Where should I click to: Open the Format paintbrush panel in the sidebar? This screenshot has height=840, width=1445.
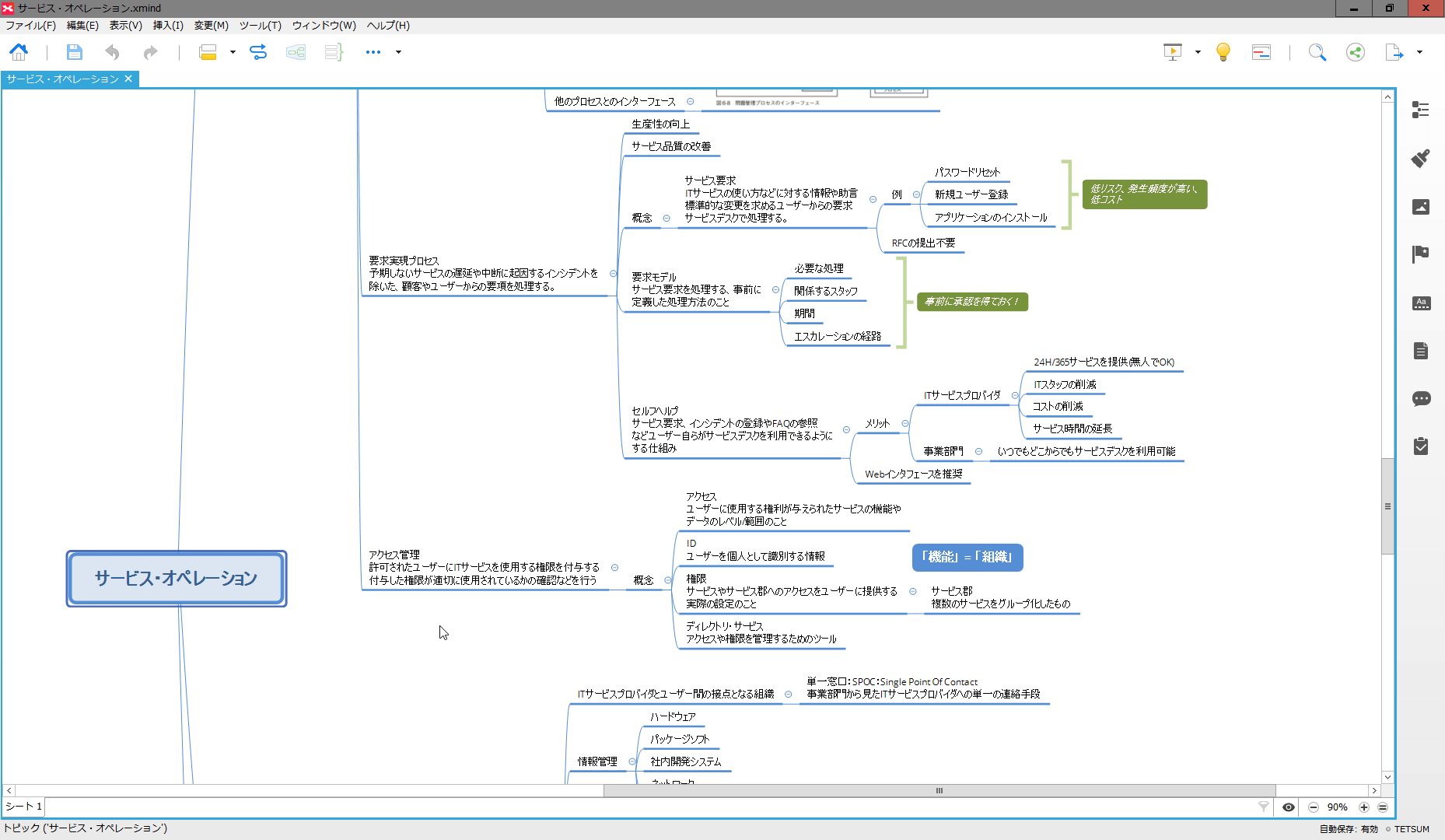[1421, 159]
